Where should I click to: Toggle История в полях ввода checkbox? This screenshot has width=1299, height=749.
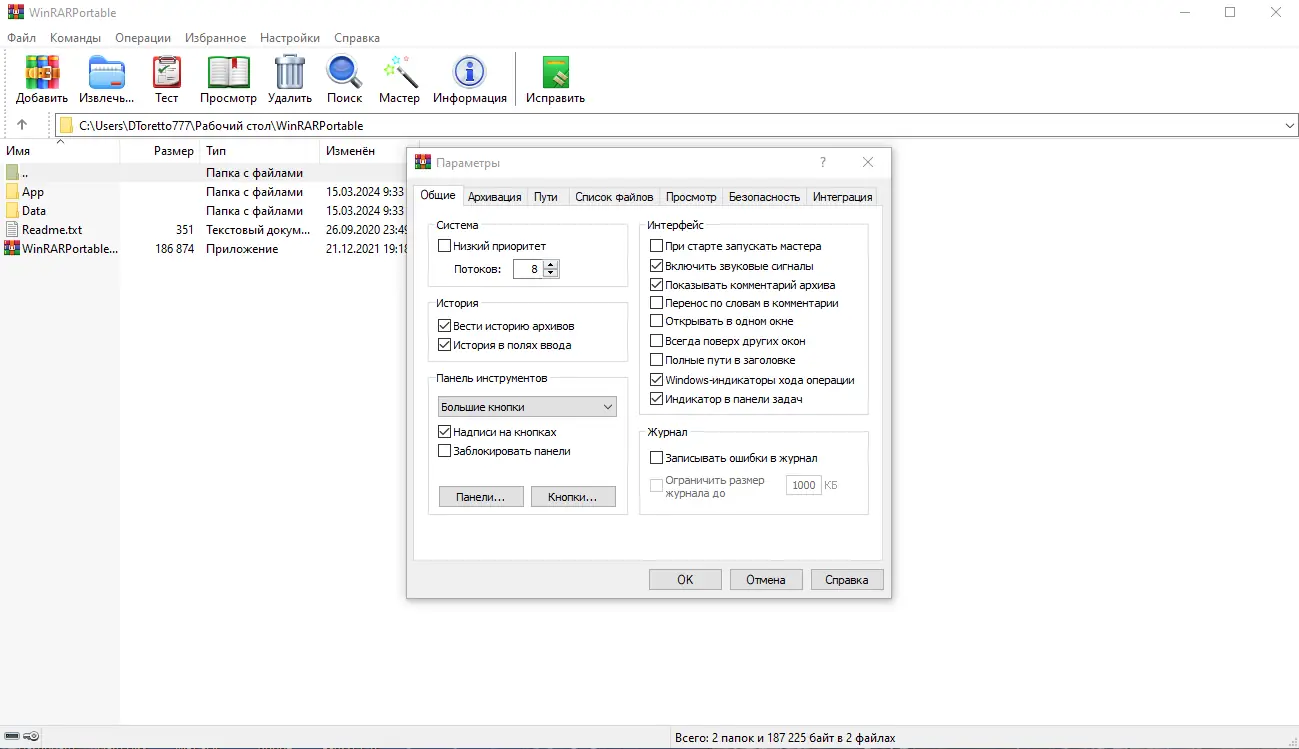point(445,345)
